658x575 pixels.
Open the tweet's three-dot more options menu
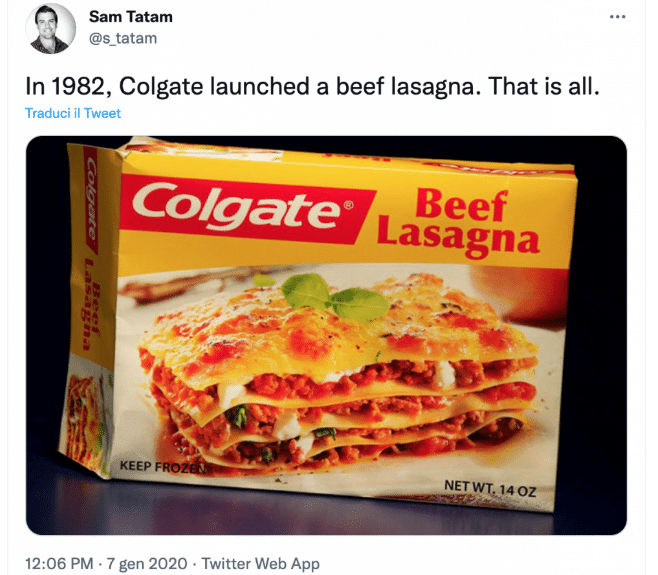(617, 17)
